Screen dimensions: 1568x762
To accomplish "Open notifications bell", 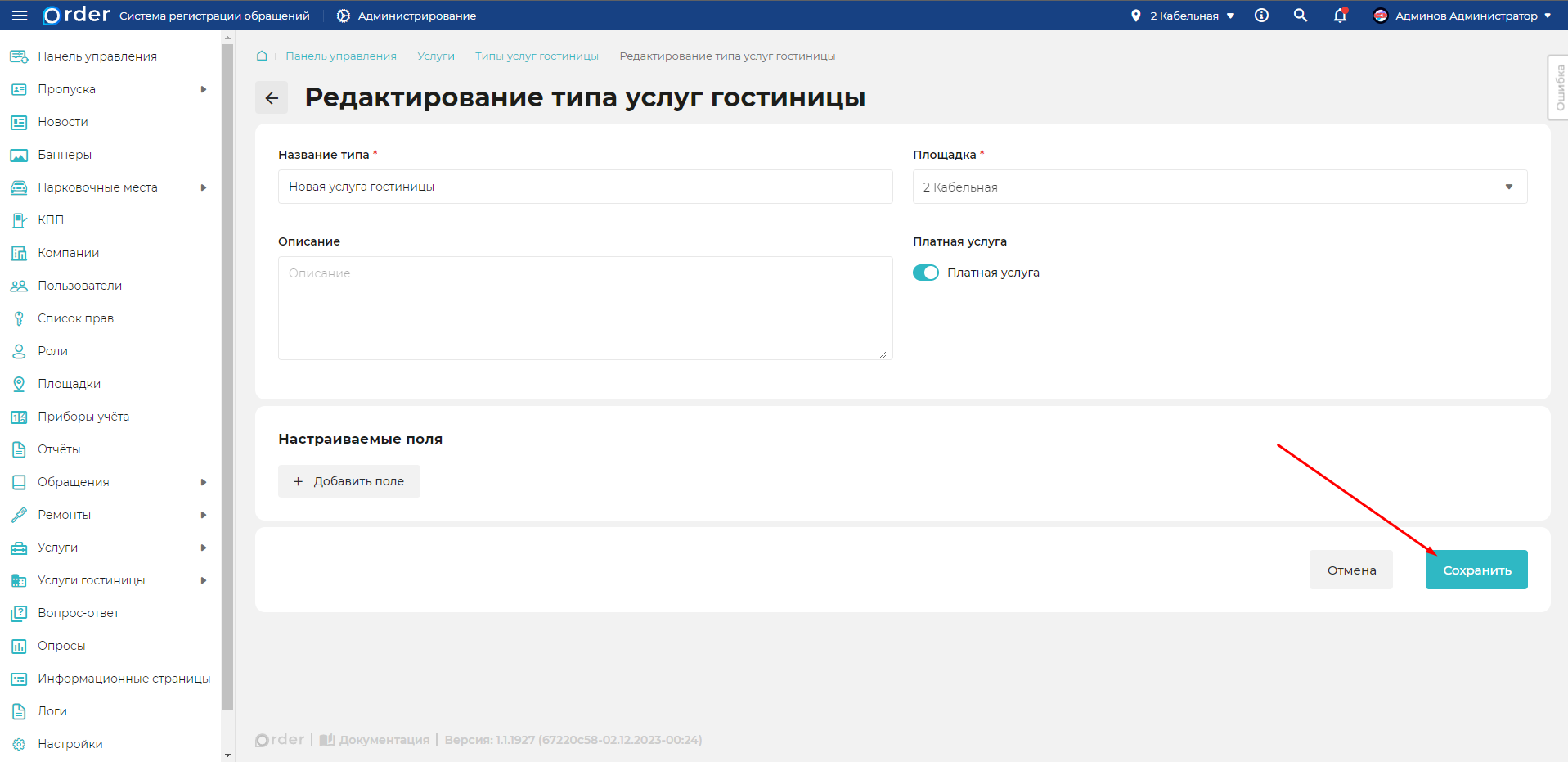I will coord(1339,15).
